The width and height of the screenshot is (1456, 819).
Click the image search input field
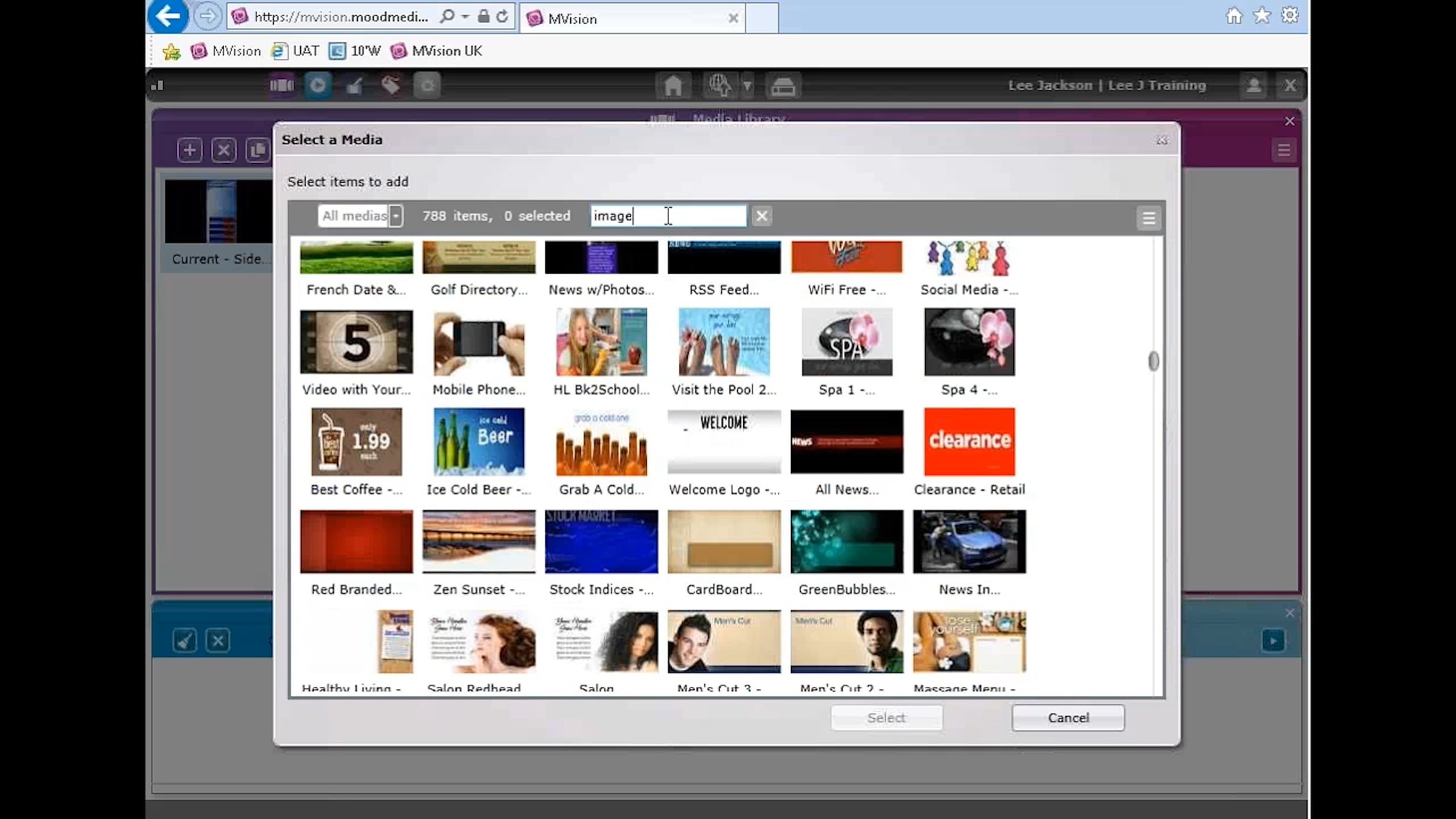click(x=668, y=216)
